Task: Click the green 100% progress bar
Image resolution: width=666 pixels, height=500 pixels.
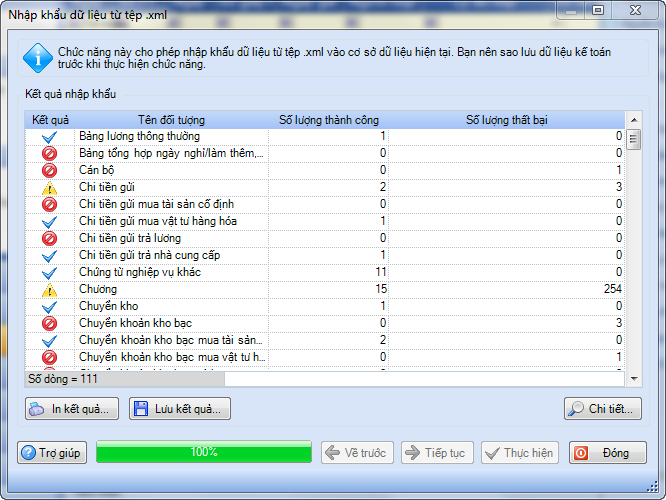Action: (204, 453)
